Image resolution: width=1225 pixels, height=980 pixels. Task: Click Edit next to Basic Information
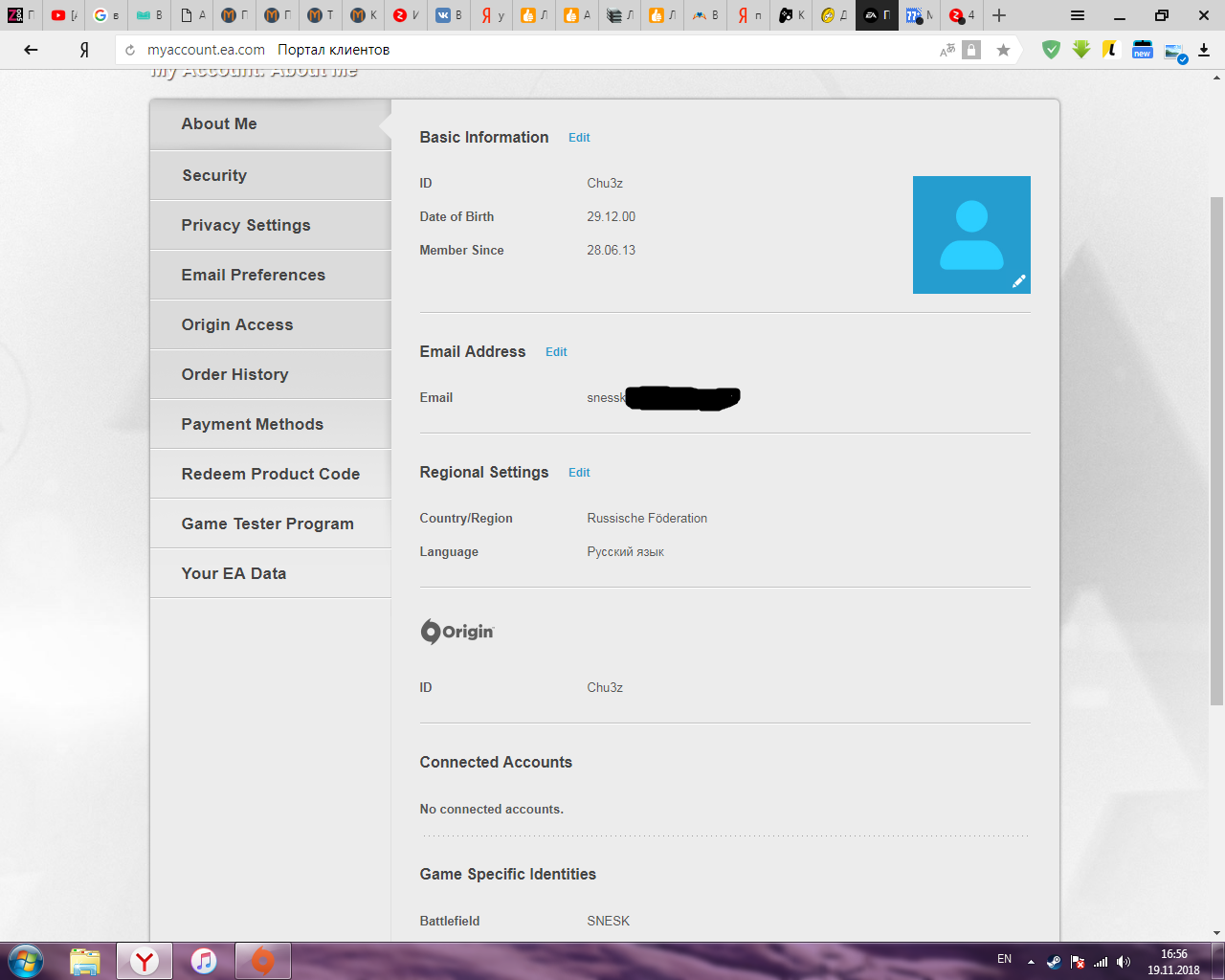(x=579, y=138)
